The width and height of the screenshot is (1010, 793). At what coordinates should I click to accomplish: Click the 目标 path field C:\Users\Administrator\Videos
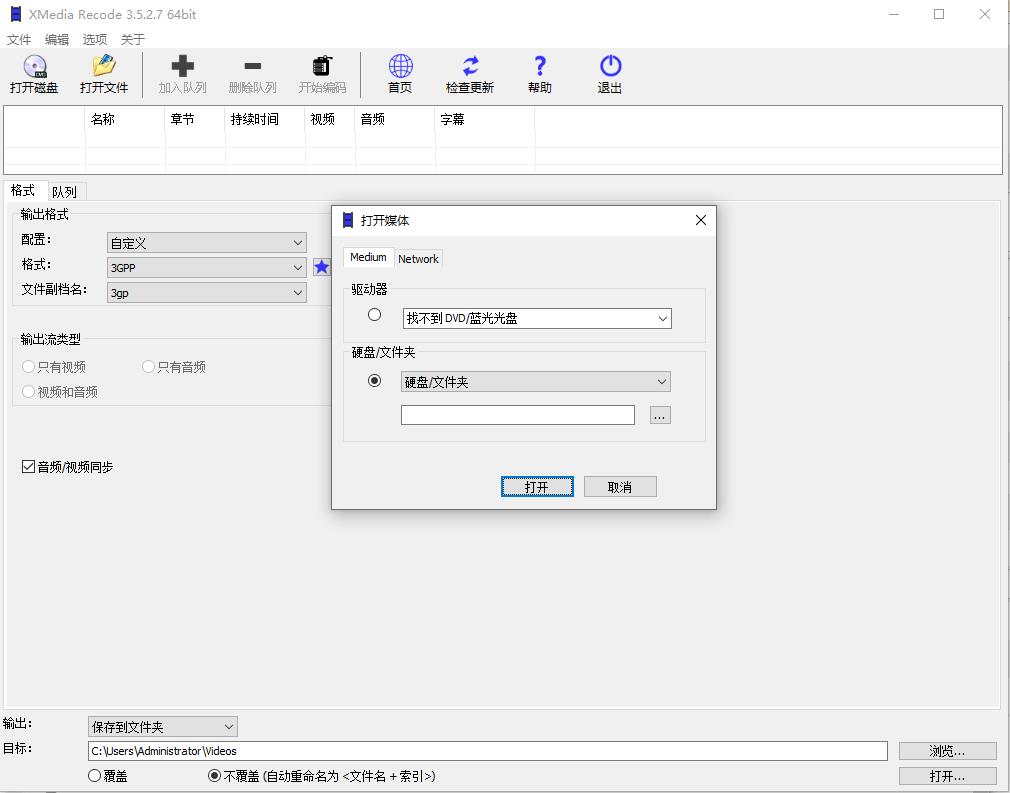click(x=488, y=751)
